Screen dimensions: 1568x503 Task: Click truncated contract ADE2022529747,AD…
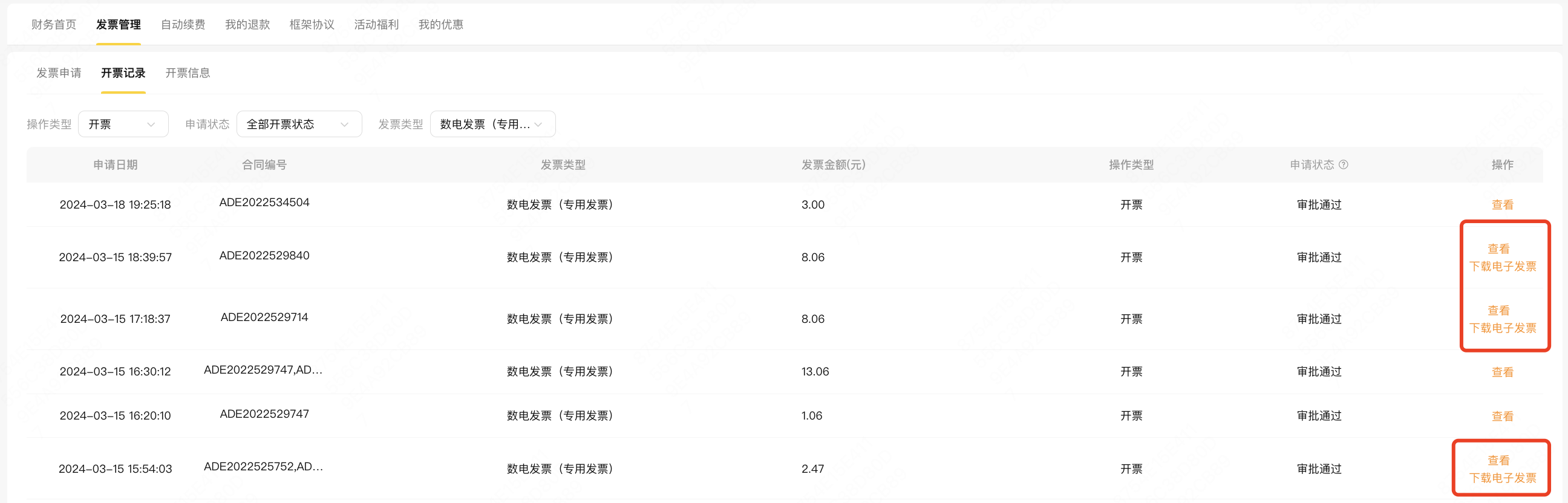click(x=264, y=370)
